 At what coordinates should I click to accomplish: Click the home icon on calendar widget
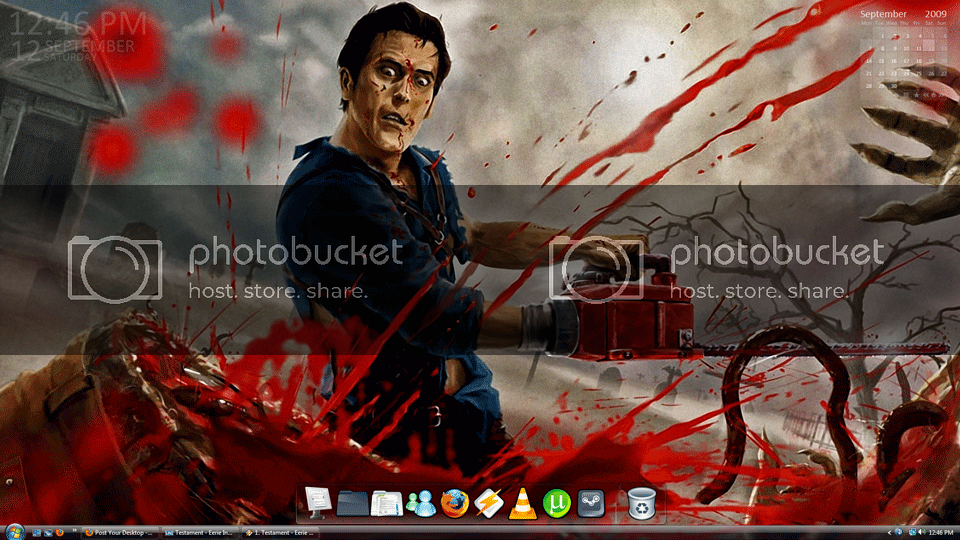[934, 95]
